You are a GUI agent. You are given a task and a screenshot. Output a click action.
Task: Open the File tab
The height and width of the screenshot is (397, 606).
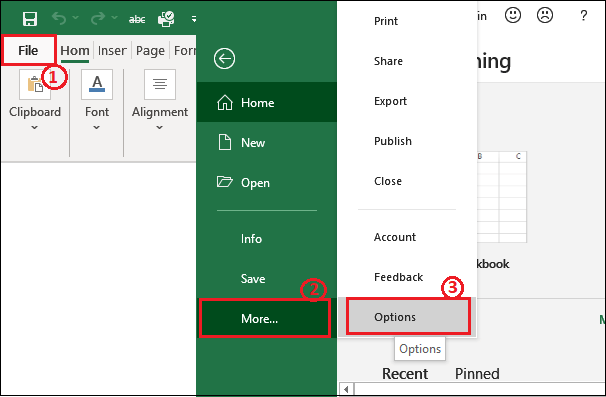(28, 50)
